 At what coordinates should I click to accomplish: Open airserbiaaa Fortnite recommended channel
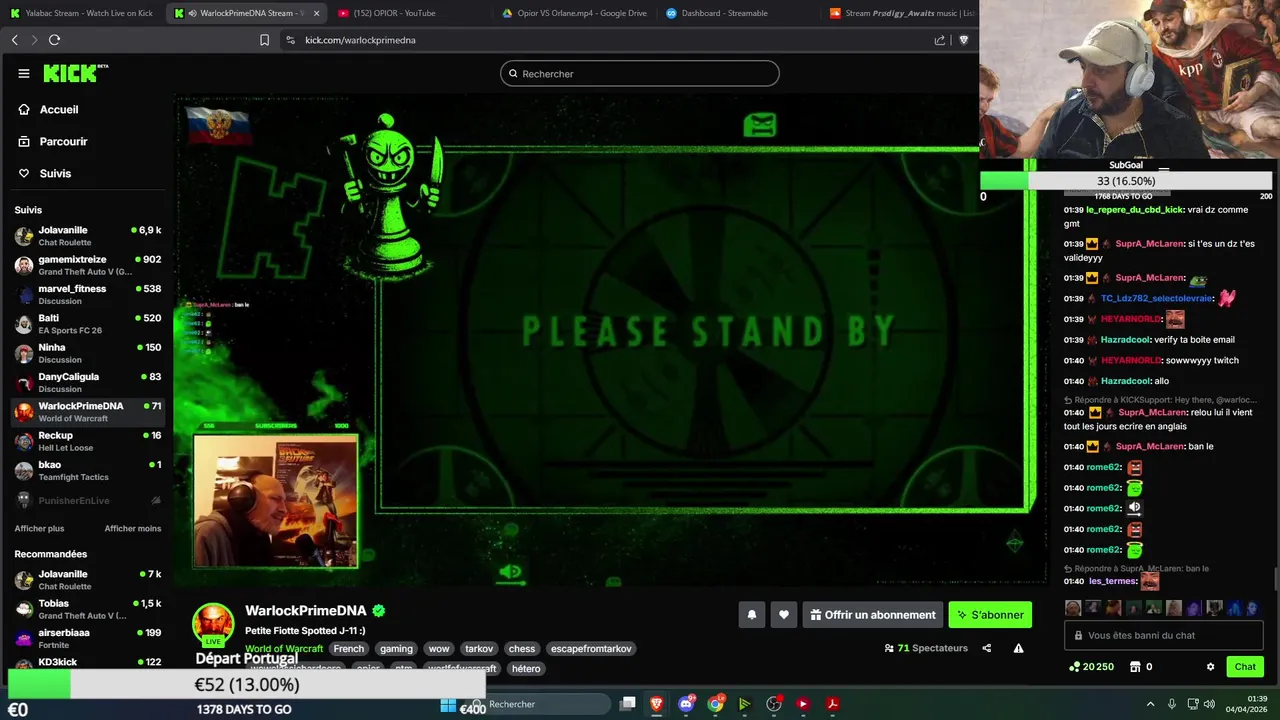[x=88, y=638]
